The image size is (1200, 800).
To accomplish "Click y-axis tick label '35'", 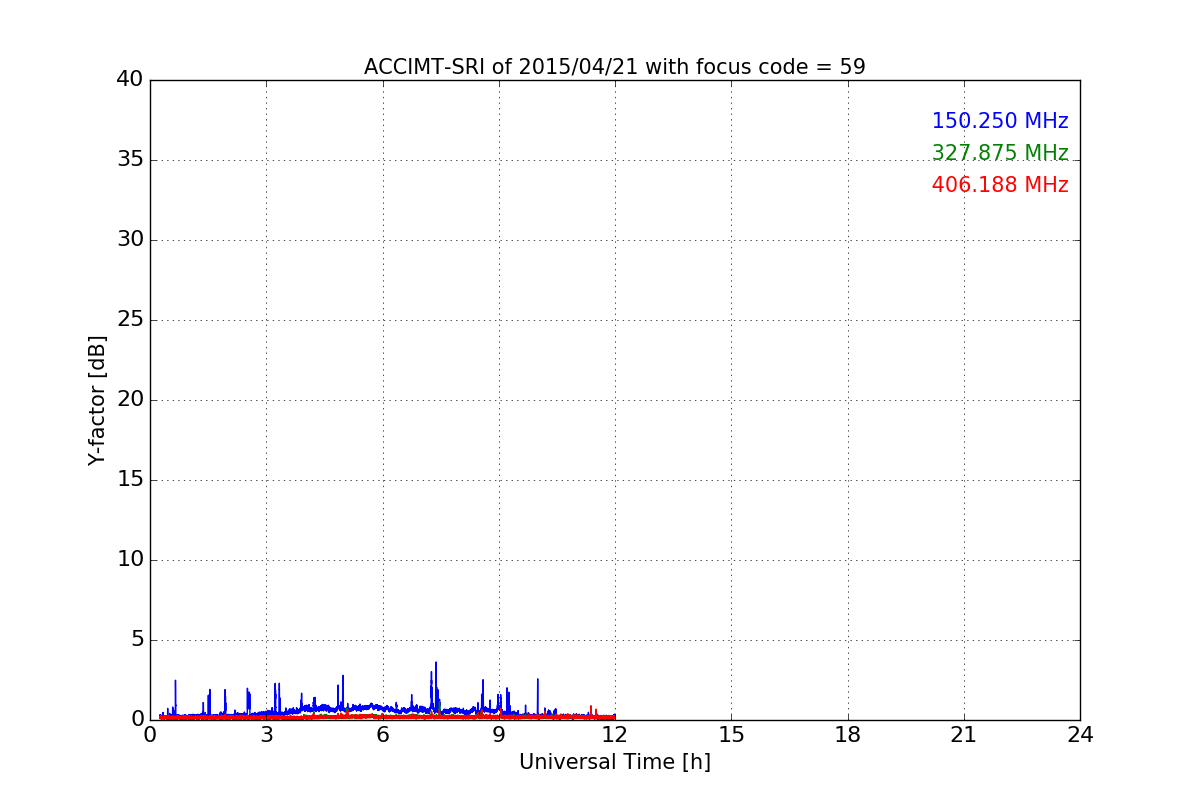I will [130, 160].
